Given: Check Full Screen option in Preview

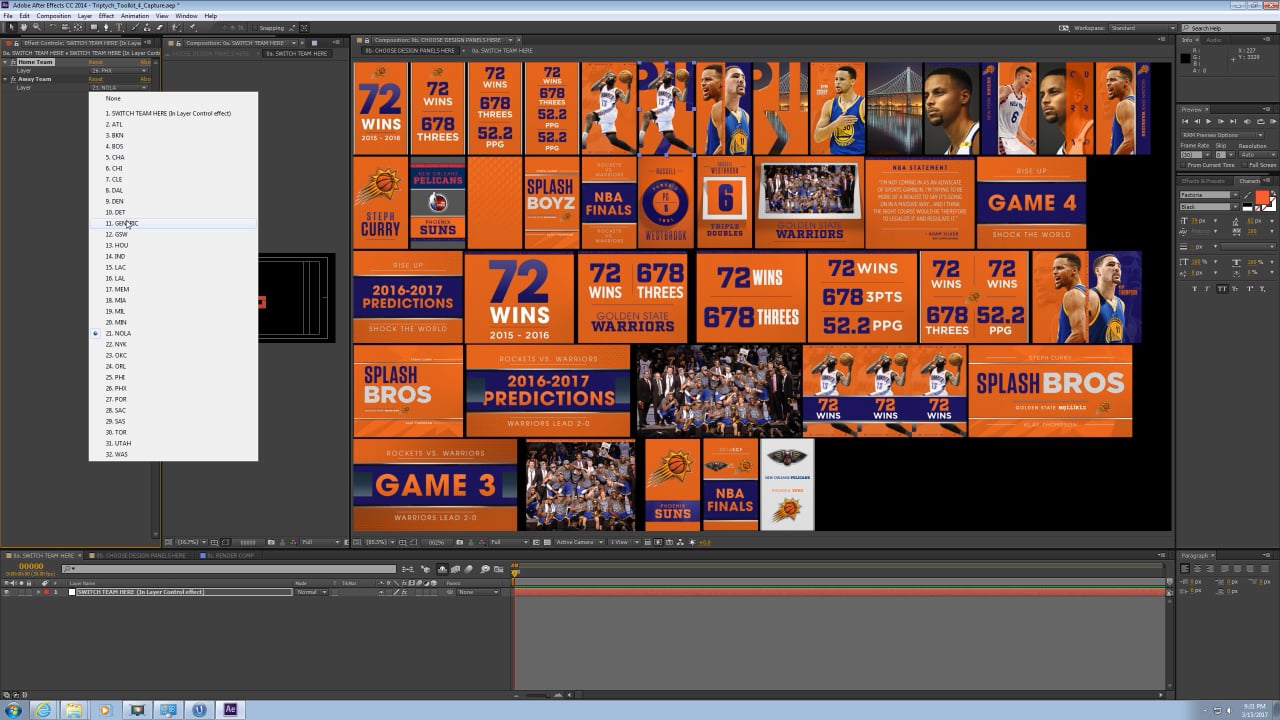Looking at the screenshot, I should pyautogui.click(x=1243, y=165).
